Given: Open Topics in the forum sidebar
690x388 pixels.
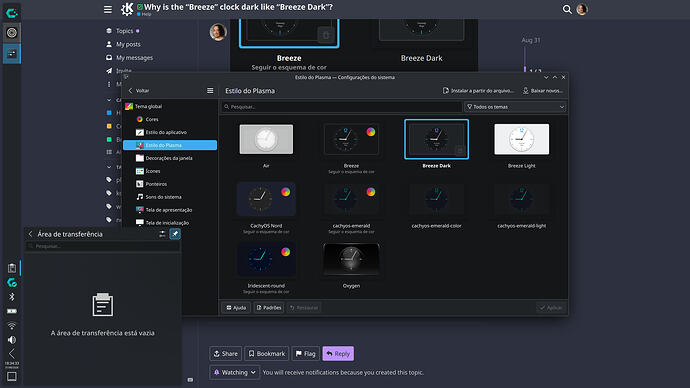Looking at the screenshot, I should point(124,31).
